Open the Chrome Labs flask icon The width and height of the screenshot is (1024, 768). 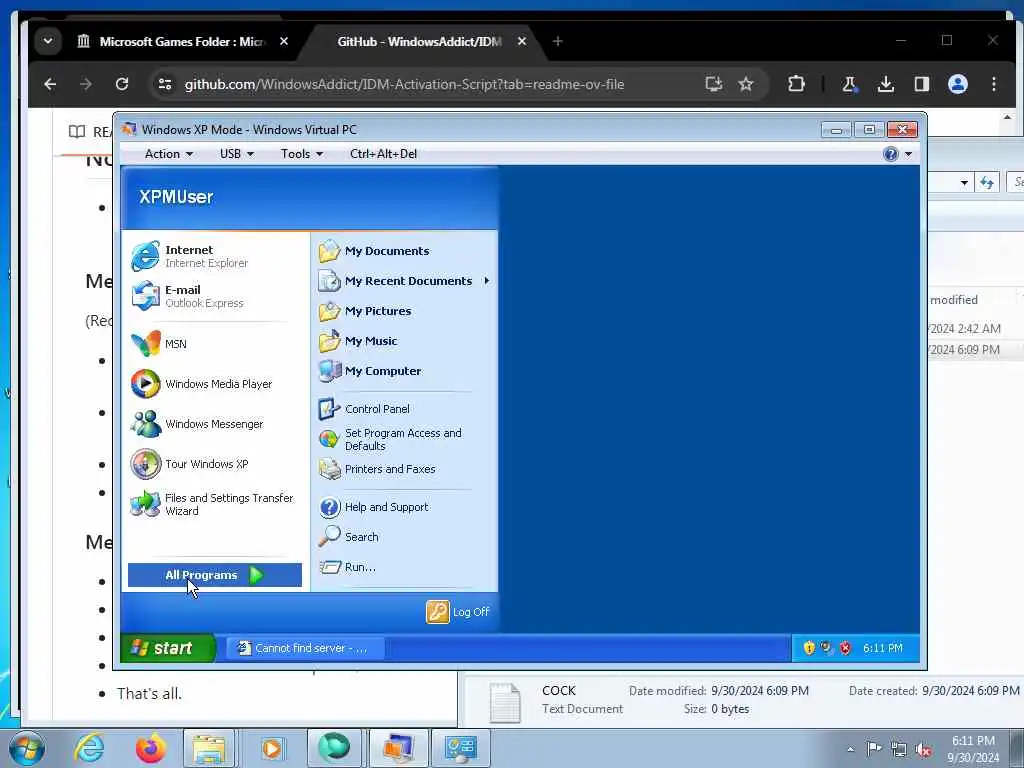(850, 84)
